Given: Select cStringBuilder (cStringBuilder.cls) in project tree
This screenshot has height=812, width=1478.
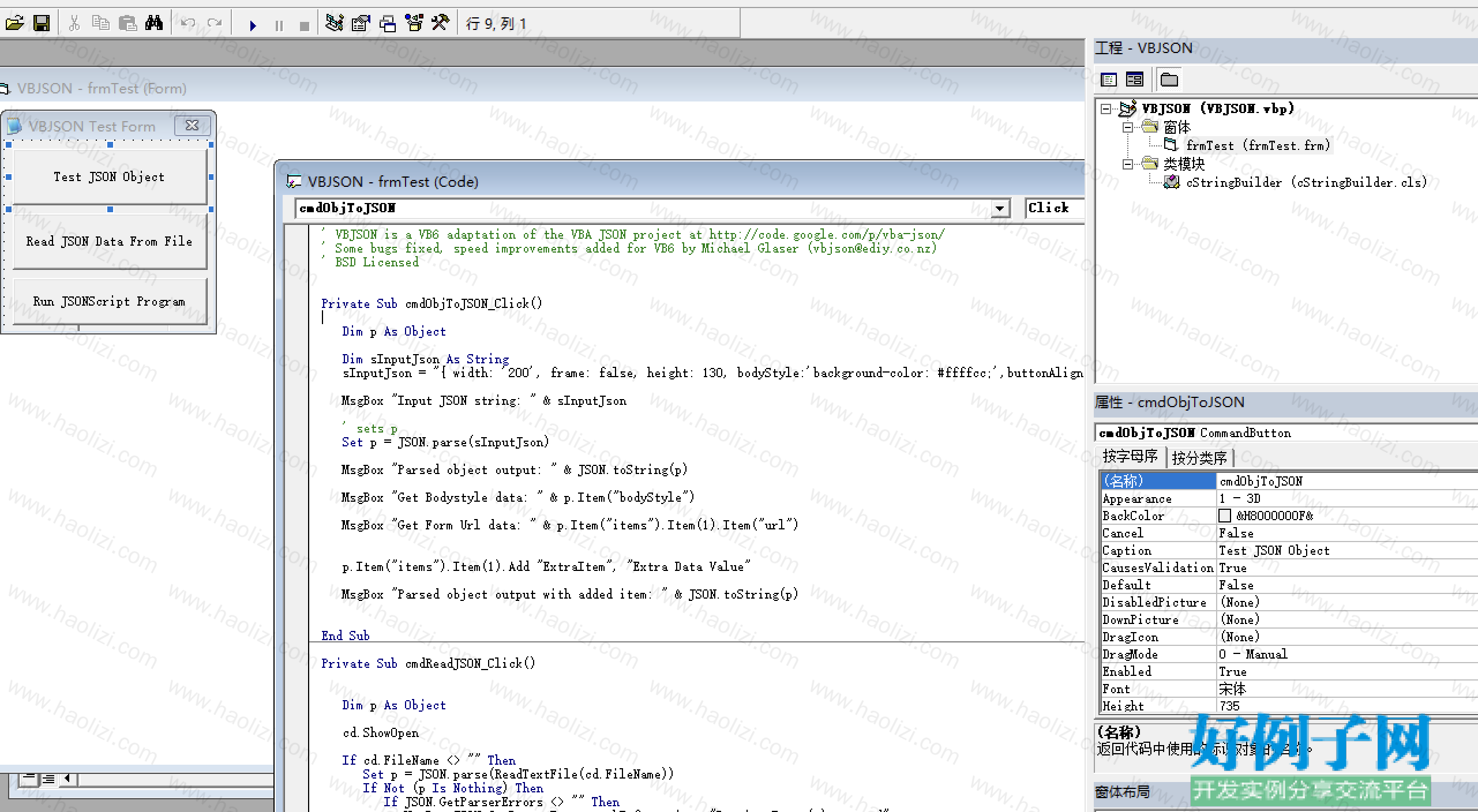Looking at the screenshot, I should 1306,183.
